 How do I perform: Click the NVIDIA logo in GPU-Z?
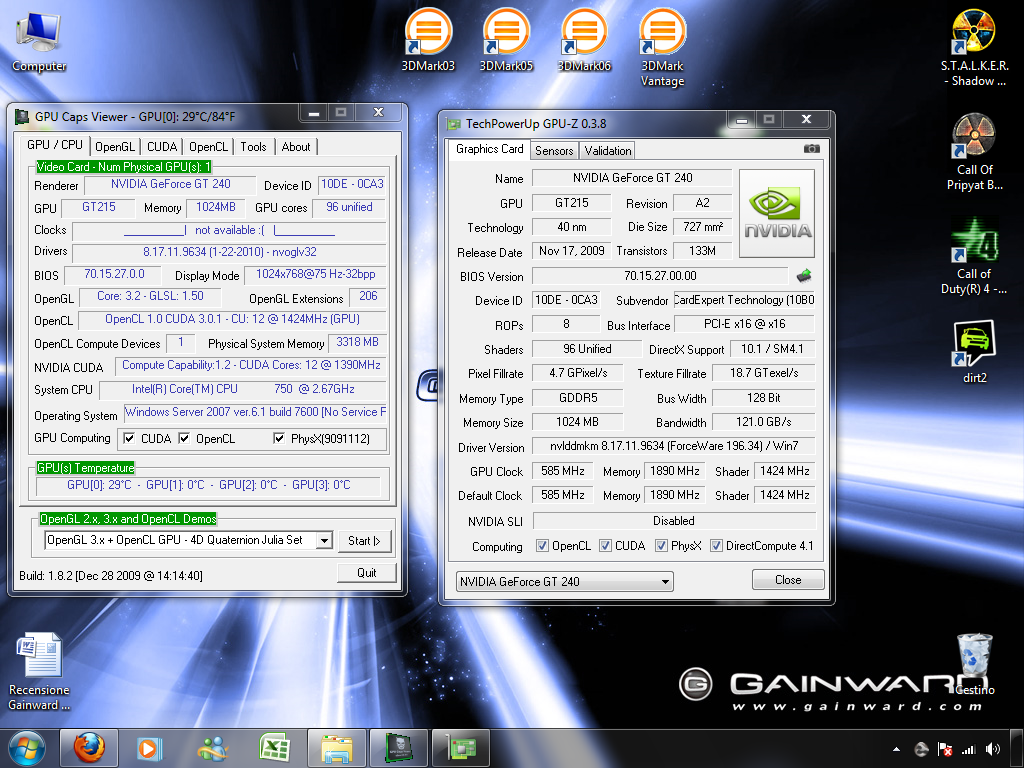click(x=776, y=213)
